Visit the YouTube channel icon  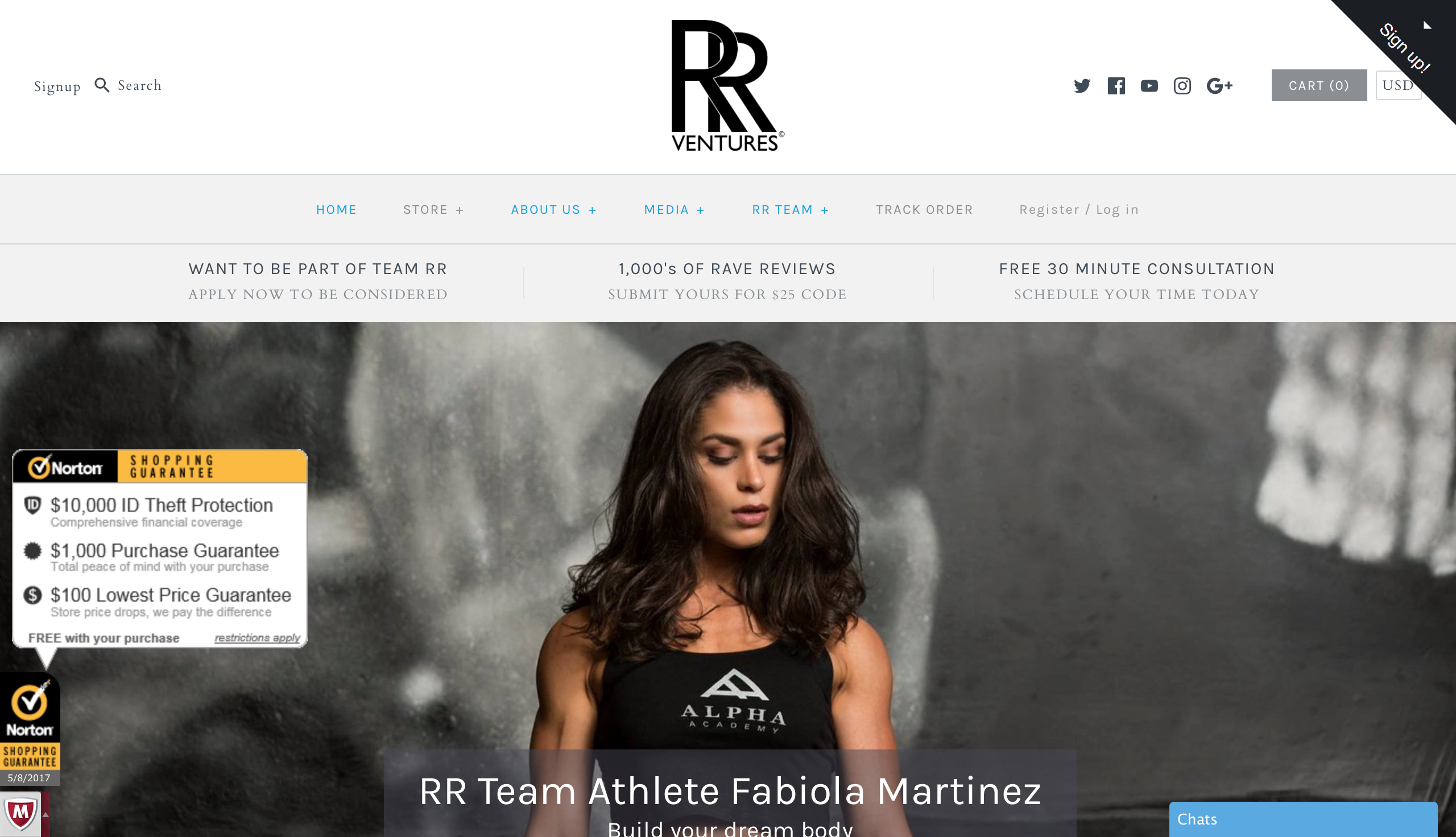pos(1149,86)
